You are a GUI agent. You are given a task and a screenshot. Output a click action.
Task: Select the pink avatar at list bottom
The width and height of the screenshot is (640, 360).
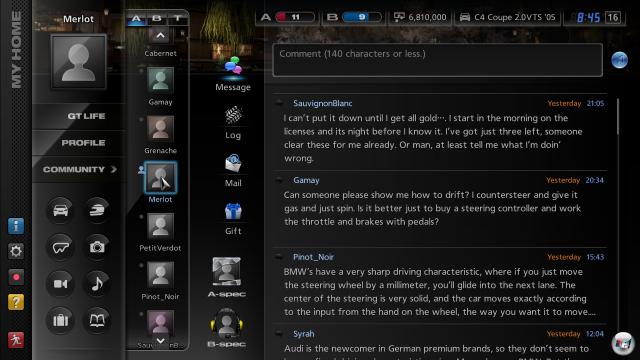(x=160, y=323)
